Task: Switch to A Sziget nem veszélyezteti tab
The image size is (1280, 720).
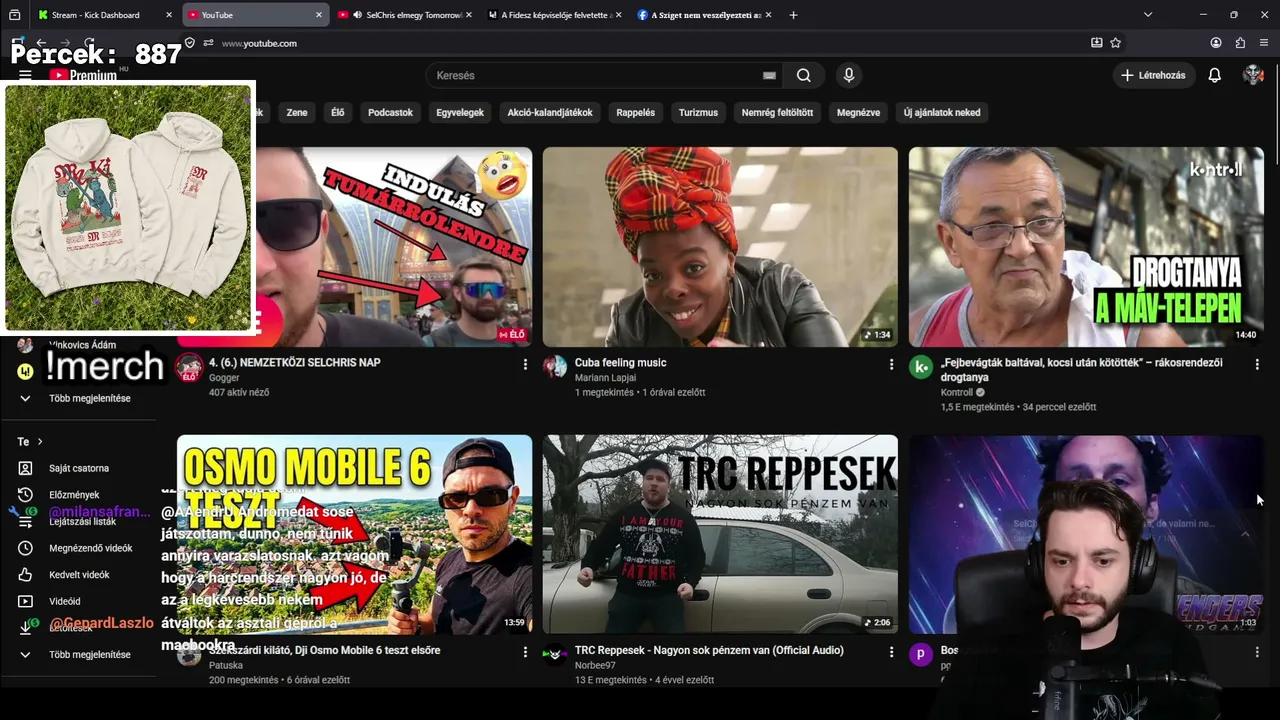Action: pos(704,15)
